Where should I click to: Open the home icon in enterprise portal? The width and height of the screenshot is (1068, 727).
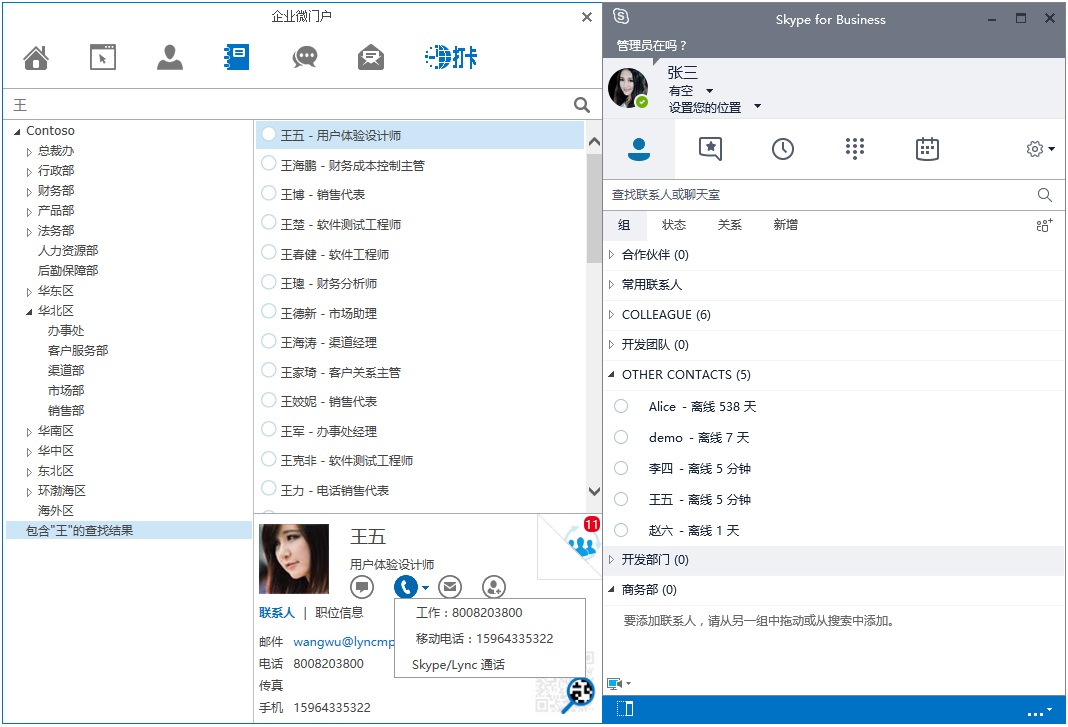36,58
